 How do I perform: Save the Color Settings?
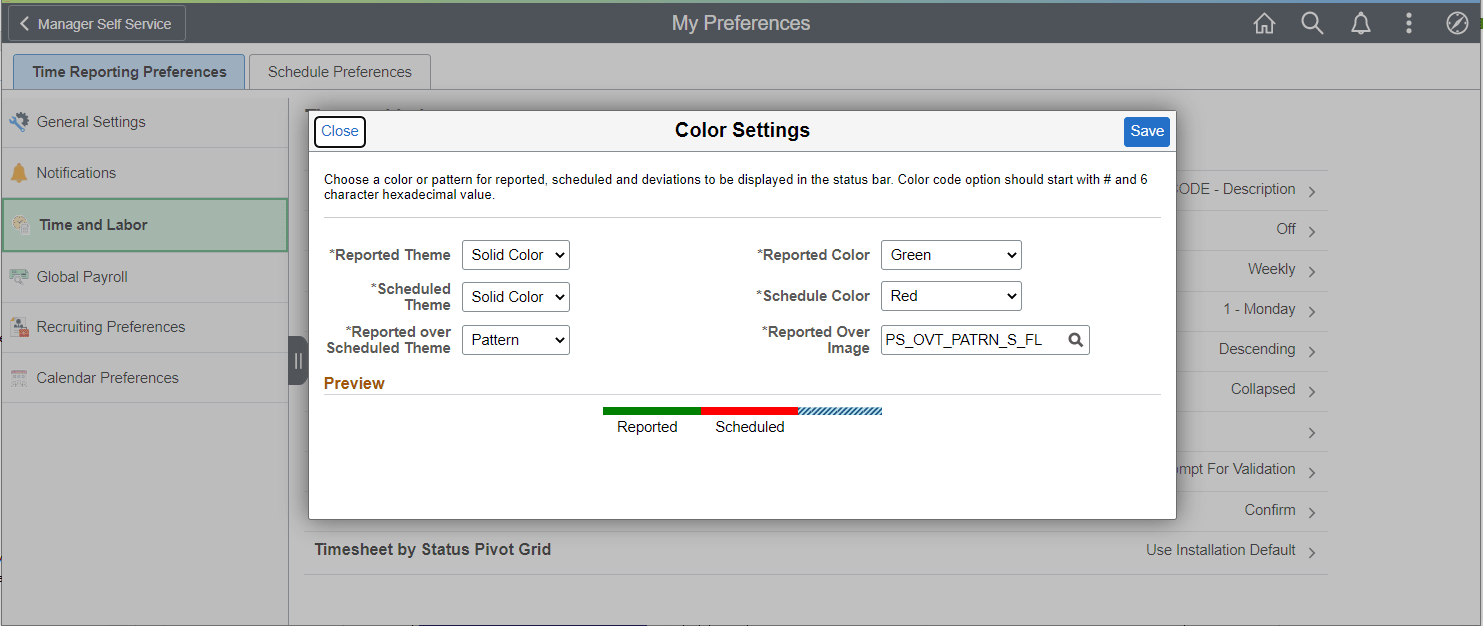click(x=1146, y=131)
